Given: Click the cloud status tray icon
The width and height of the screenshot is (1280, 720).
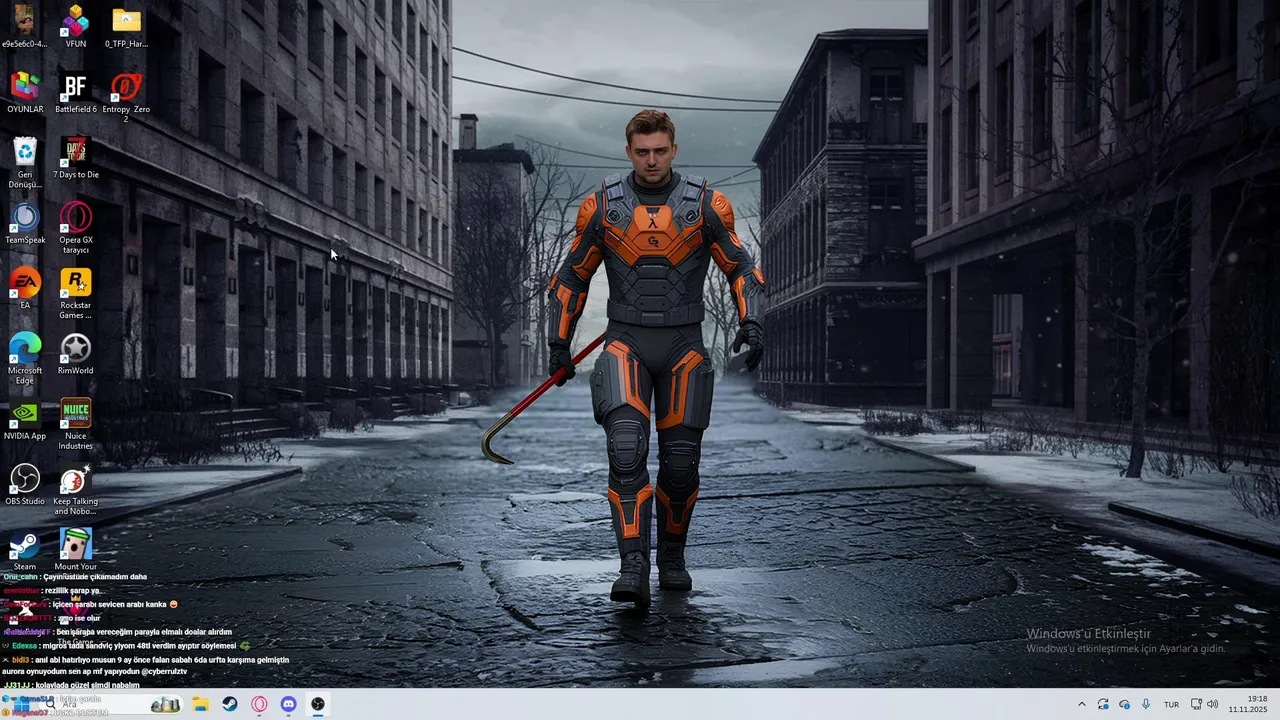Looking at the screenshot, I should point(1125,704).
